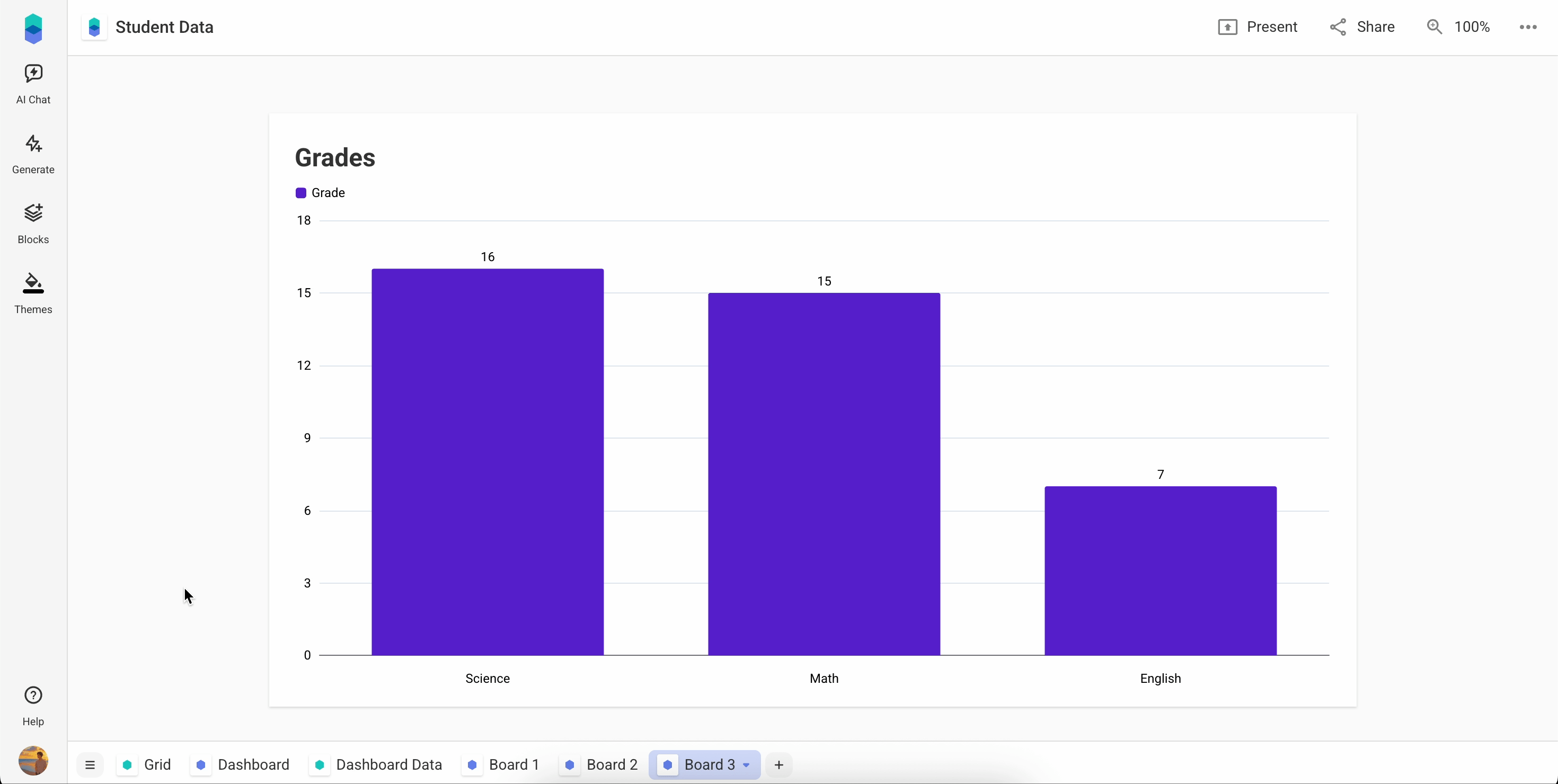
Task: Open the three-dot more options menu
Action: point(1528,27)
